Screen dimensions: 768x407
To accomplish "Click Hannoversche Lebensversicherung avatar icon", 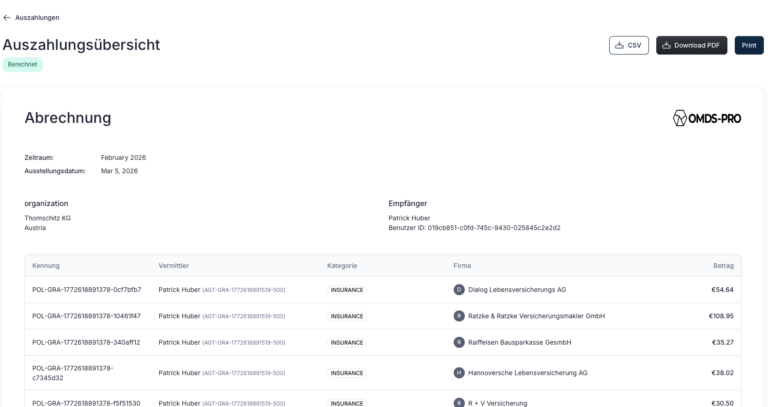I will pyautogui.click(x=459, y=373).
